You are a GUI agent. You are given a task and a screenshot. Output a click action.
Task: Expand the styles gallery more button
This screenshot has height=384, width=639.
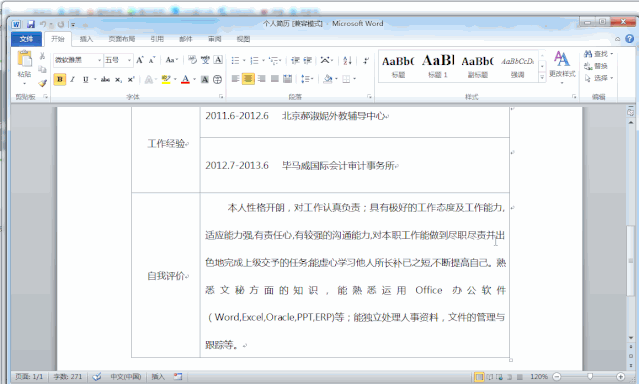[x=542, y=77]
